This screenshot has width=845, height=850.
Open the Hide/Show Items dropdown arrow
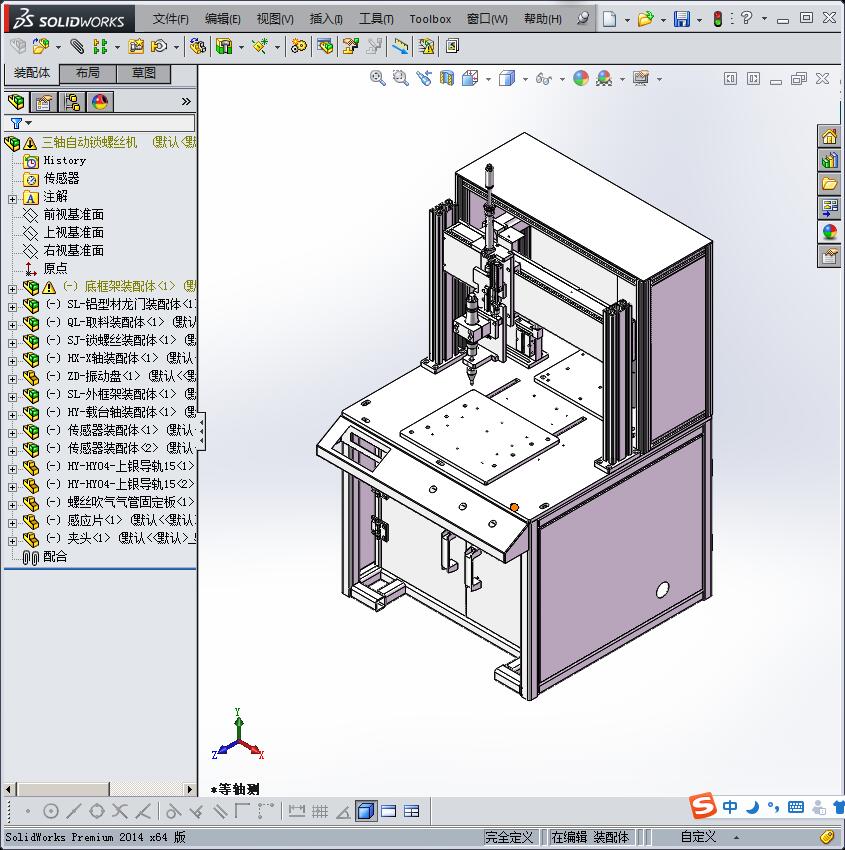562,79
